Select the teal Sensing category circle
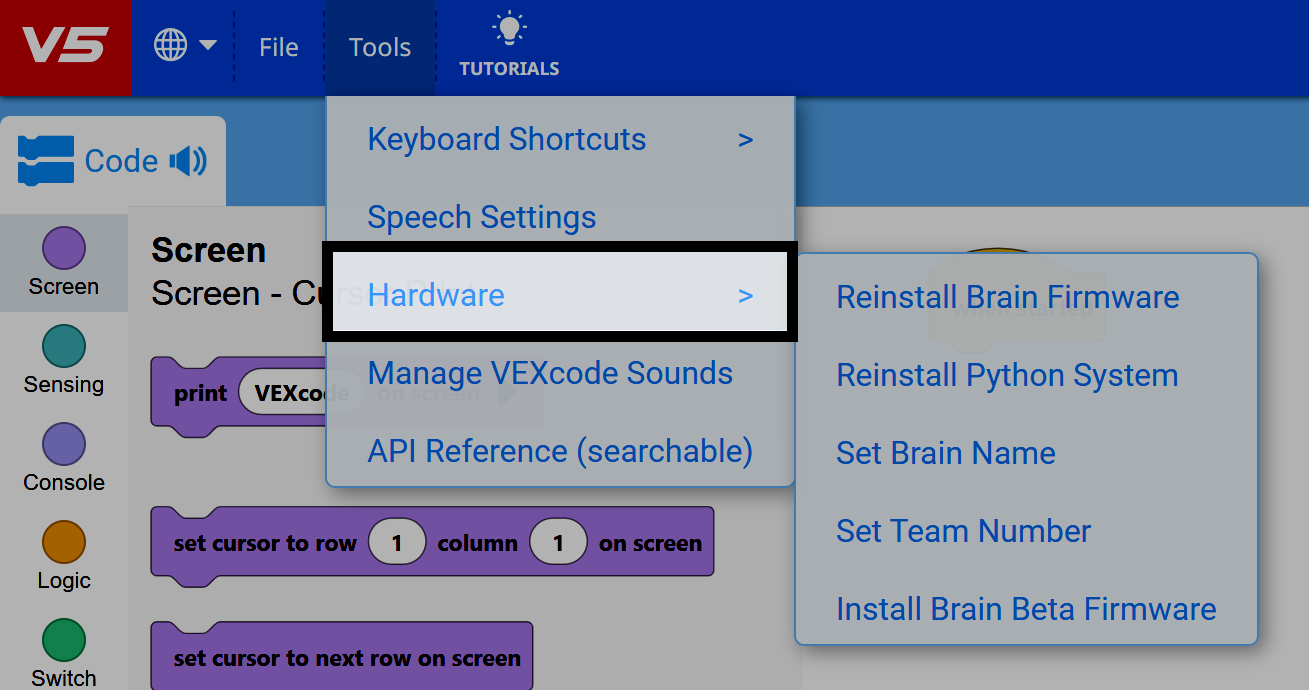The width and height of the screenshot is (1309, 690). click(64, 346)
